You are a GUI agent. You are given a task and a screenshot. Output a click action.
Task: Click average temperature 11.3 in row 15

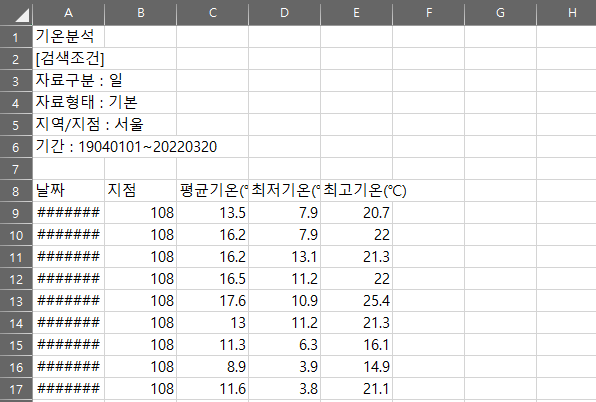point(212,345)
